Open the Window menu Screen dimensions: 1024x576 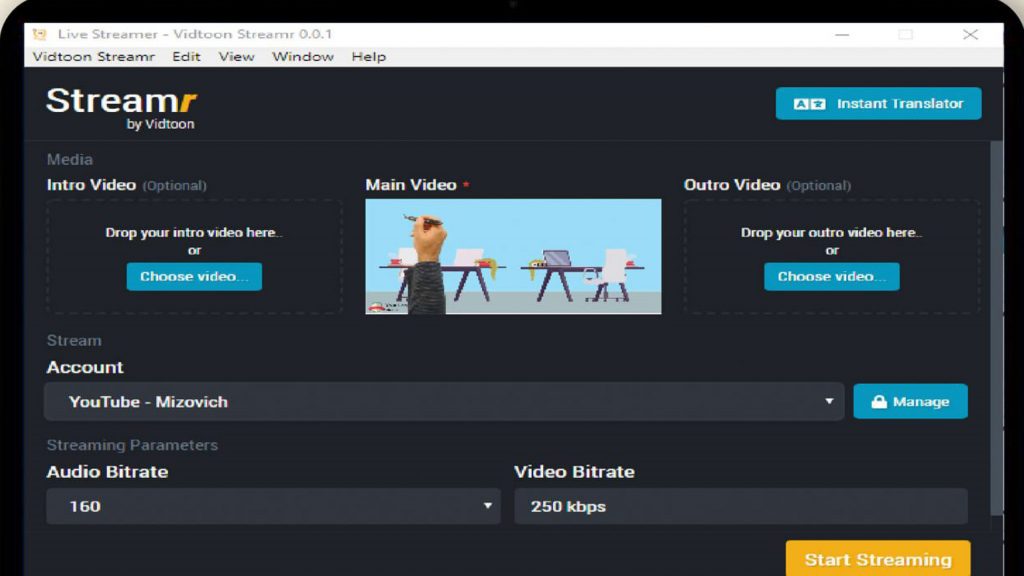click(303, 57)
